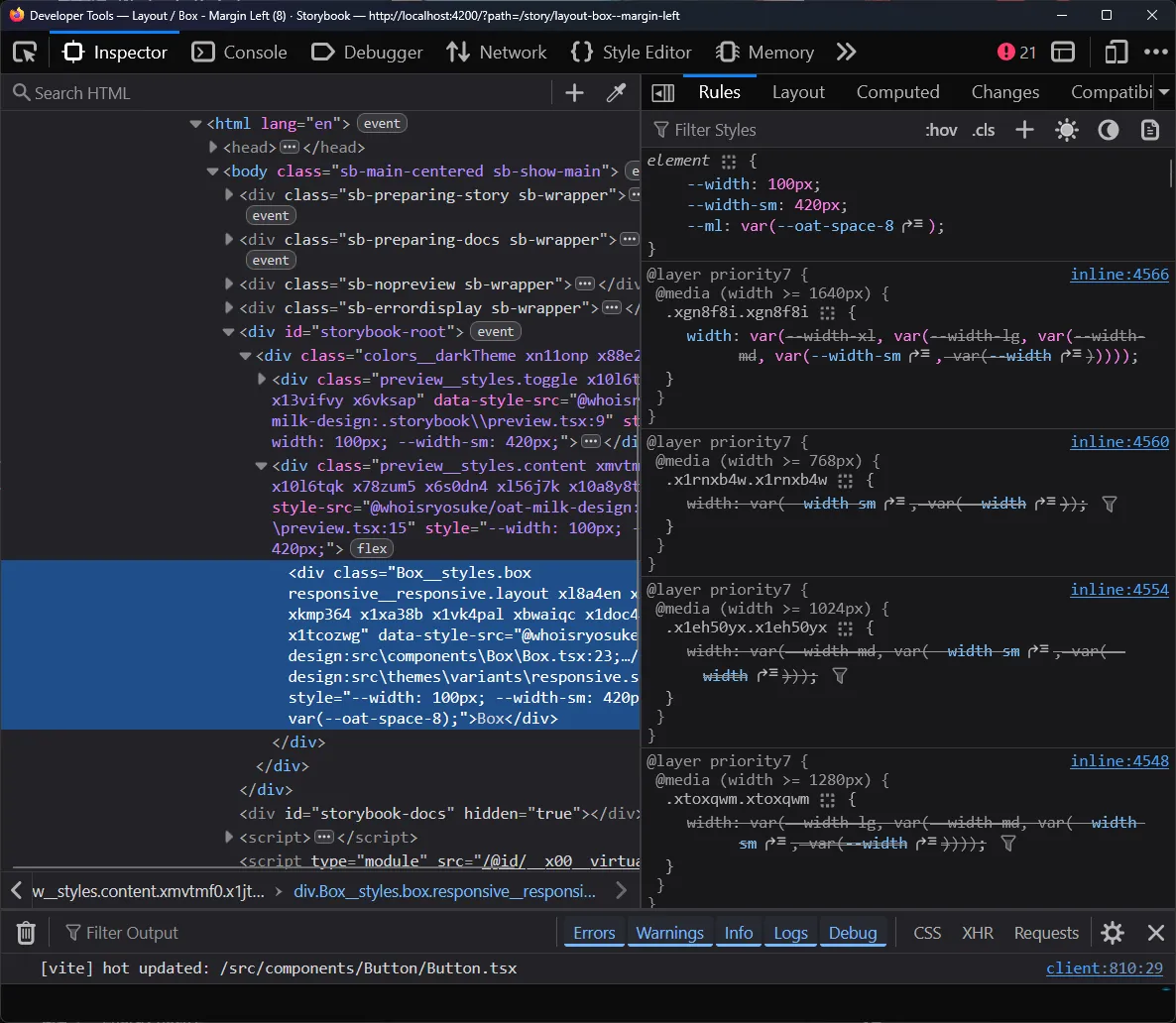Expand the head element node

pyautogui.click(x=212, y=147)
